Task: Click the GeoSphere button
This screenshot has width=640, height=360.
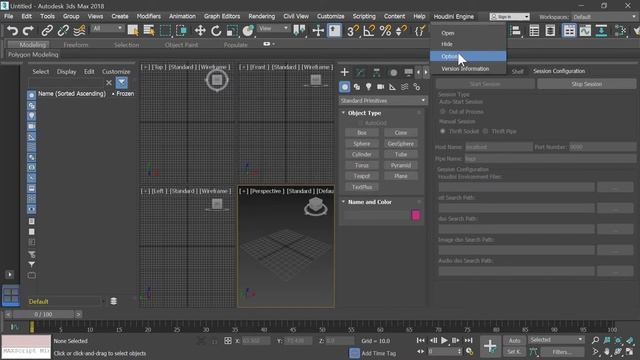Action: tap(400, 144)
